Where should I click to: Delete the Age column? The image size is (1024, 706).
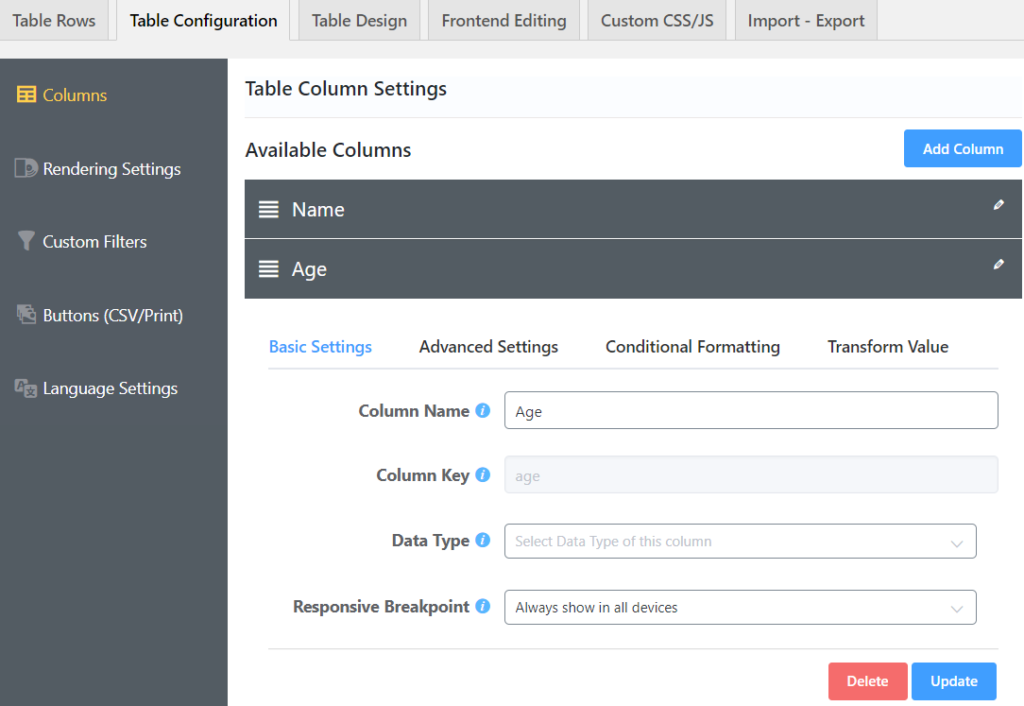867,681
